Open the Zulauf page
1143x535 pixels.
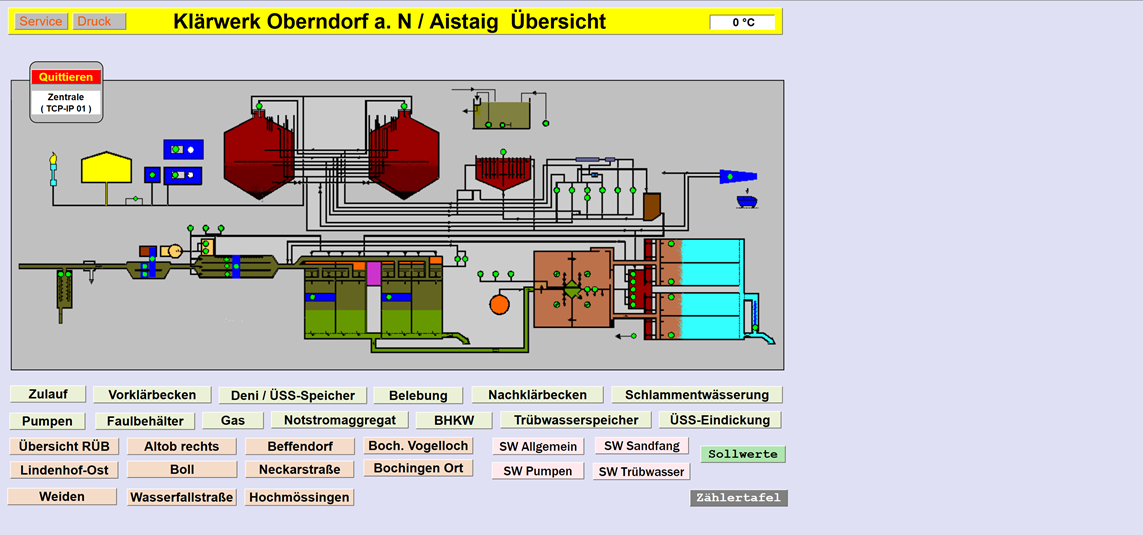48,394
